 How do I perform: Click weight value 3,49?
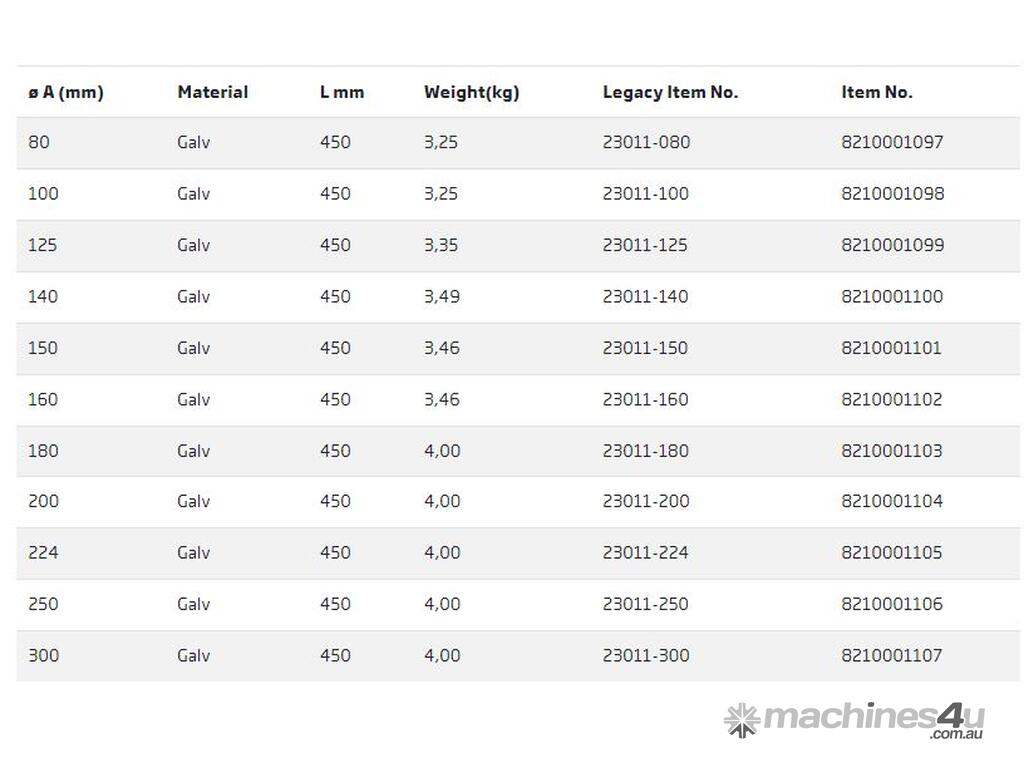(441, 296)
